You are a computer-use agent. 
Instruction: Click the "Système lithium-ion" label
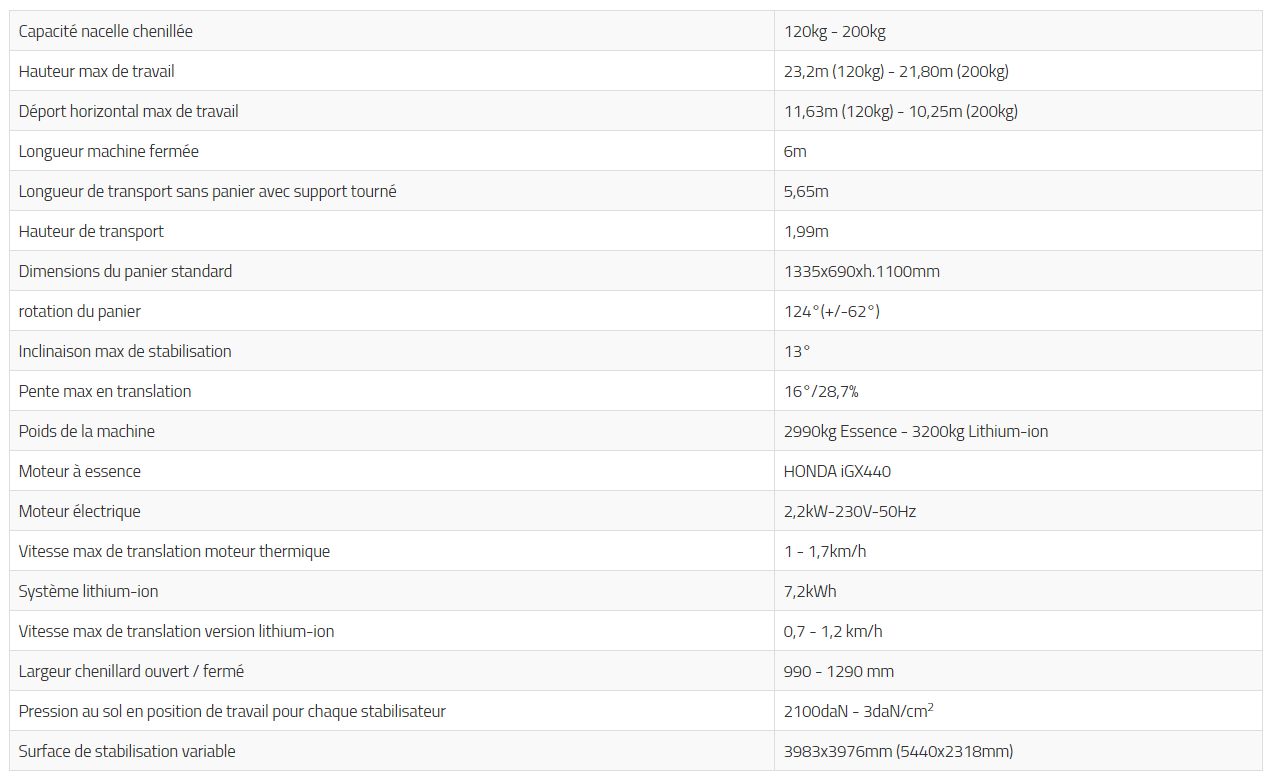tap(88, 591)
